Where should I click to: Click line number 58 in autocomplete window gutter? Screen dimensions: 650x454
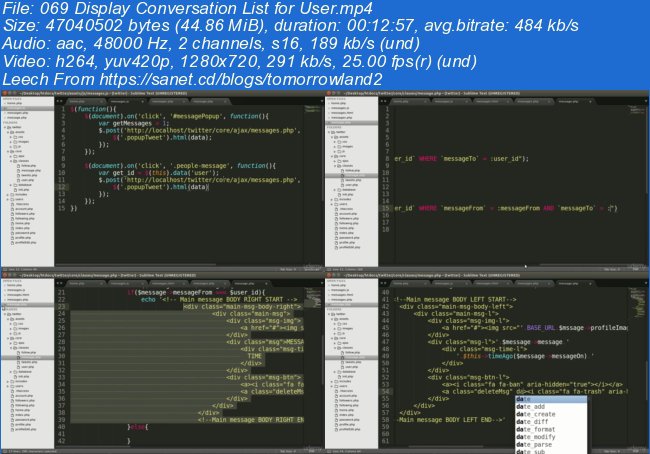386,420
